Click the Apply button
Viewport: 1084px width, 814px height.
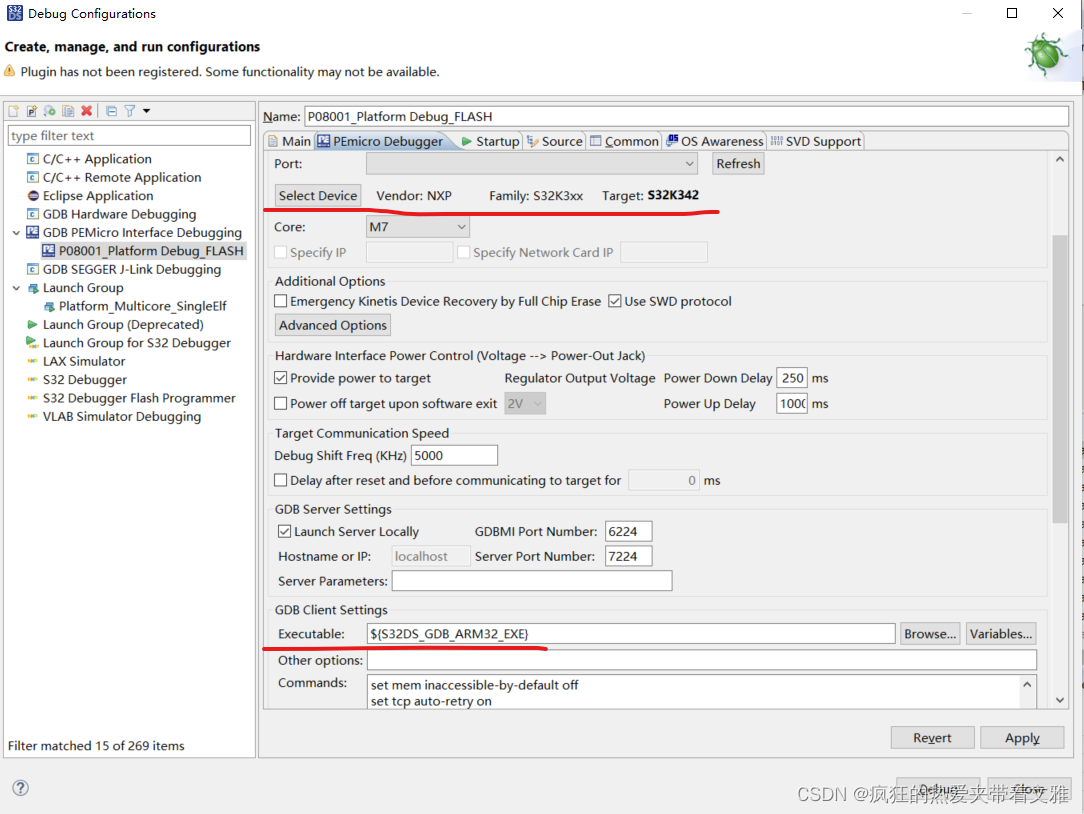1022,738
